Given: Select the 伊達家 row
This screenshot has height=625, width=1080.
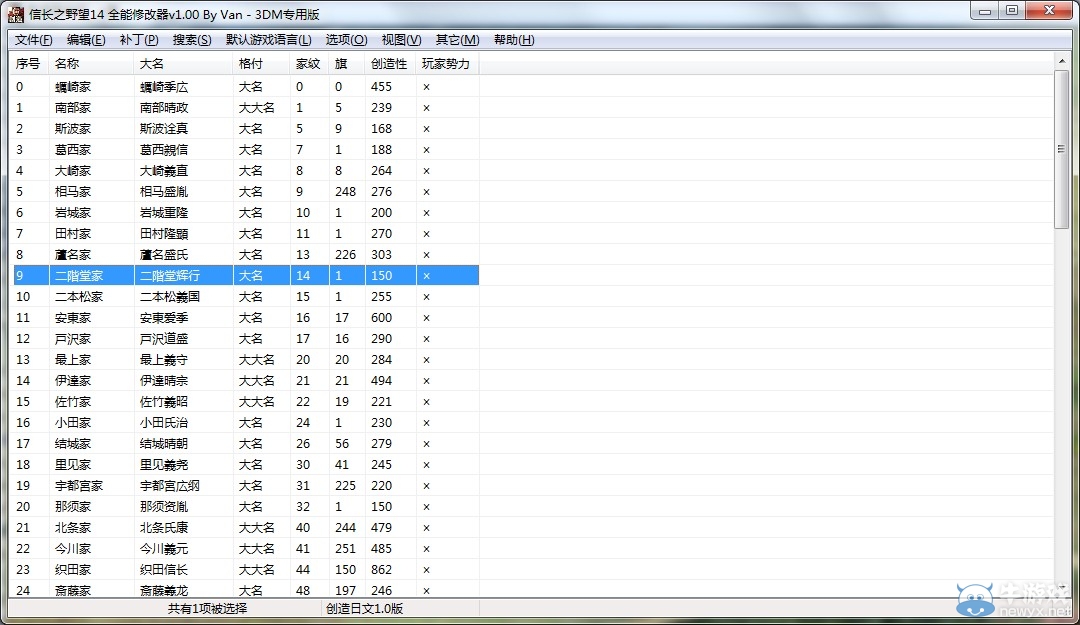Looking at the screenshot, I should (246, 381).
